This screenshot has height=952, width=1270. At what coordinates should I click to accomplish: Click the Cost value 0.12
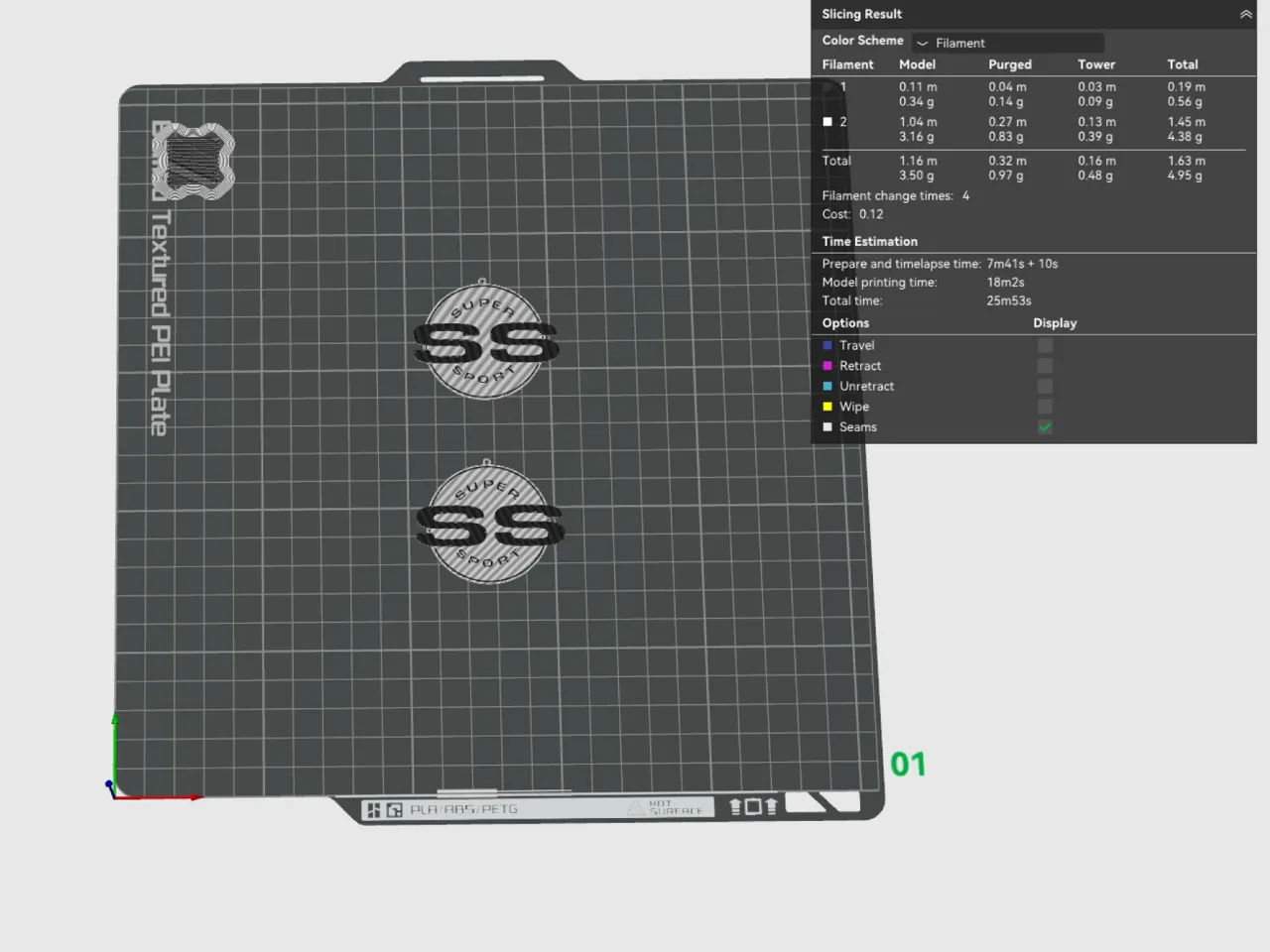[x=871, y=214]
